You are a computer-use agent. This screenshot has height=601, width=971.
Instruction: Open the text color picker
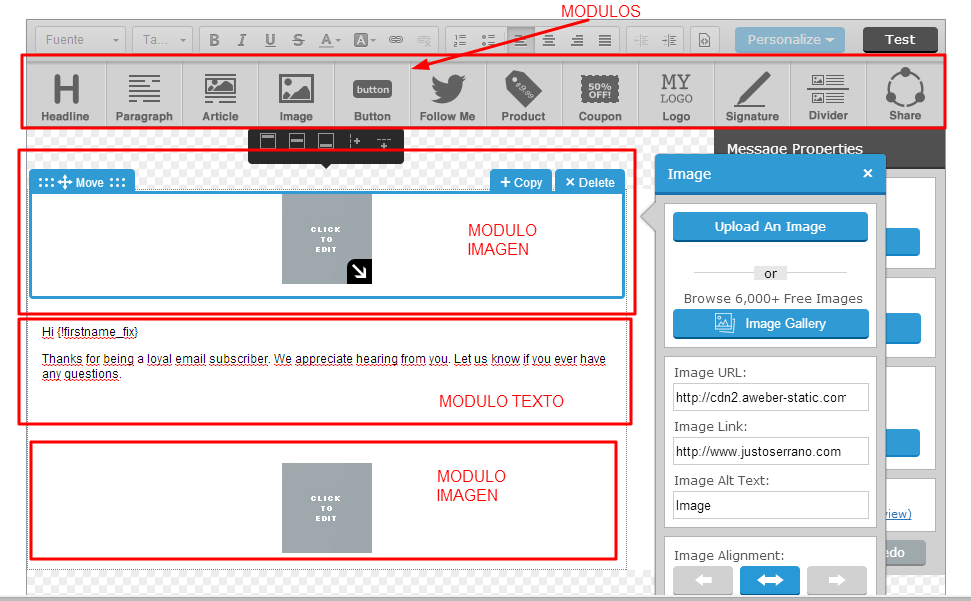[329, 40]
